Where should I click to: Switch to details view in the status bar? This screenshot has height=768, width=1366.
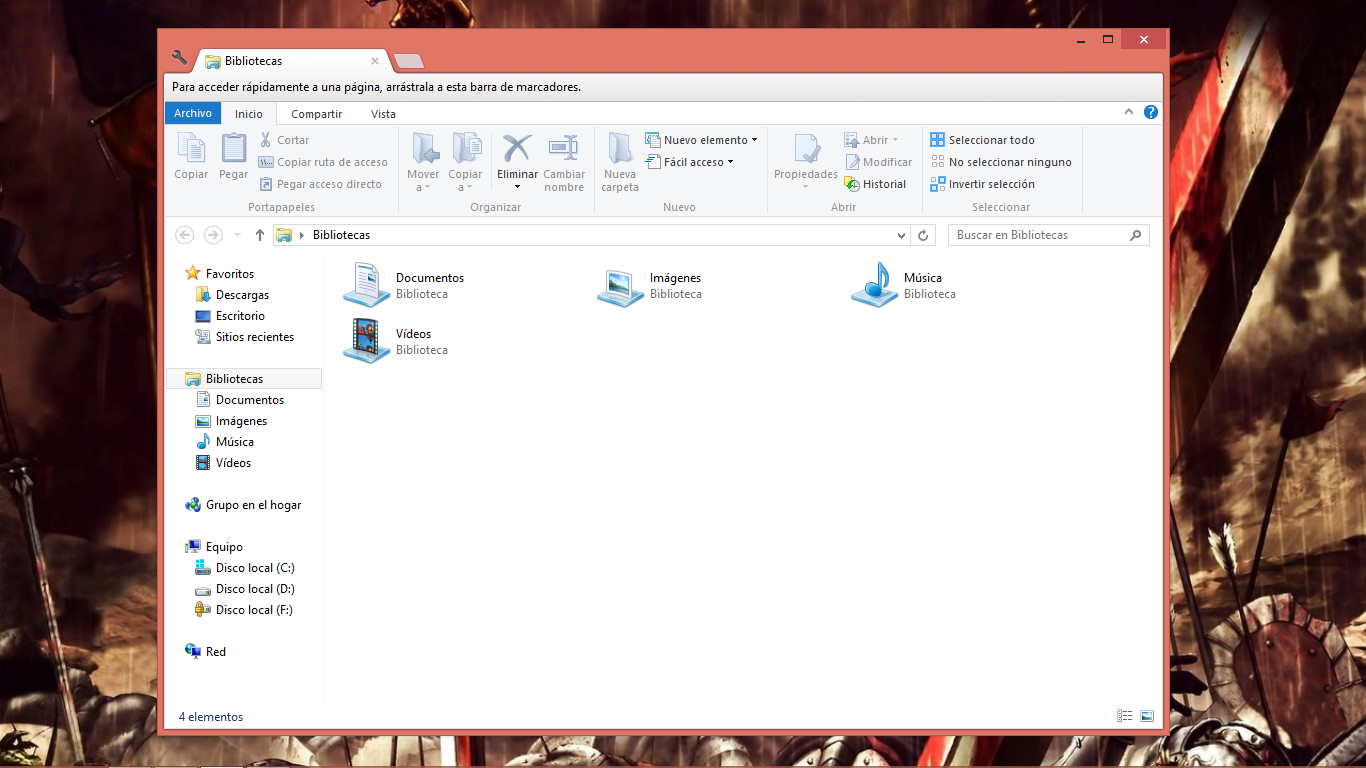coord(1124,716)
